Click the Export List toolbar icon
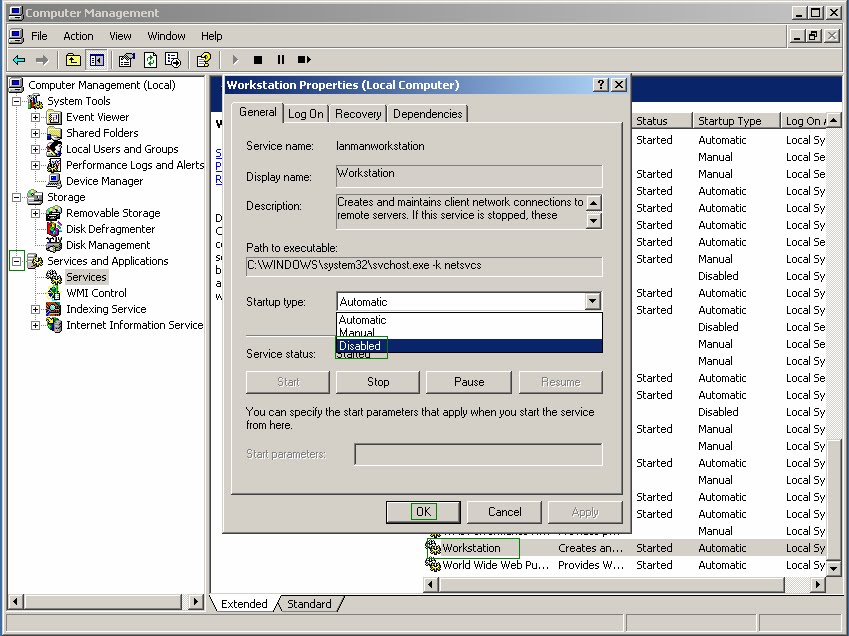 point(172,60)
